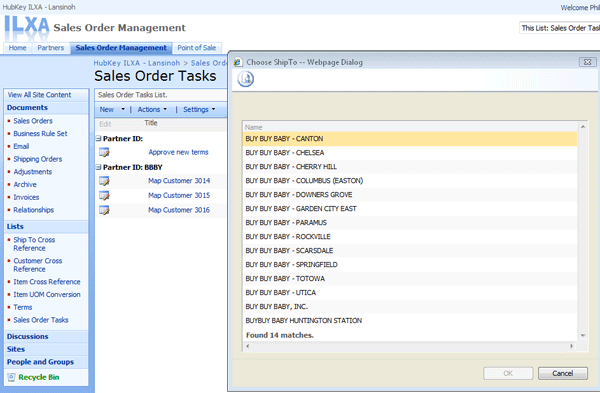Viewport: 600px width, 393px height.
Task: Click the search icon in ShipTo dialog
Action: point(245,79)
